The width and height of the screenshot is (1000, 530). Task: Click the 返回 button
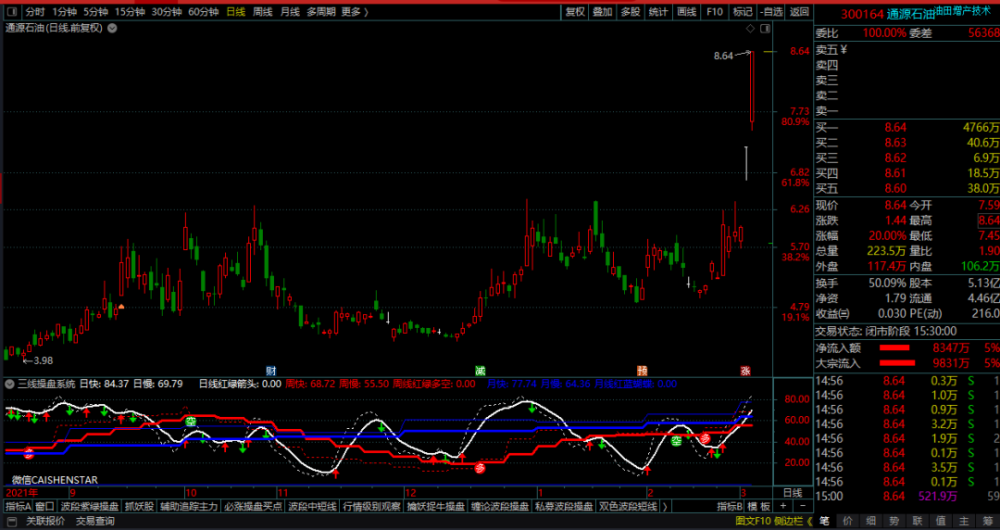[798, 12]
